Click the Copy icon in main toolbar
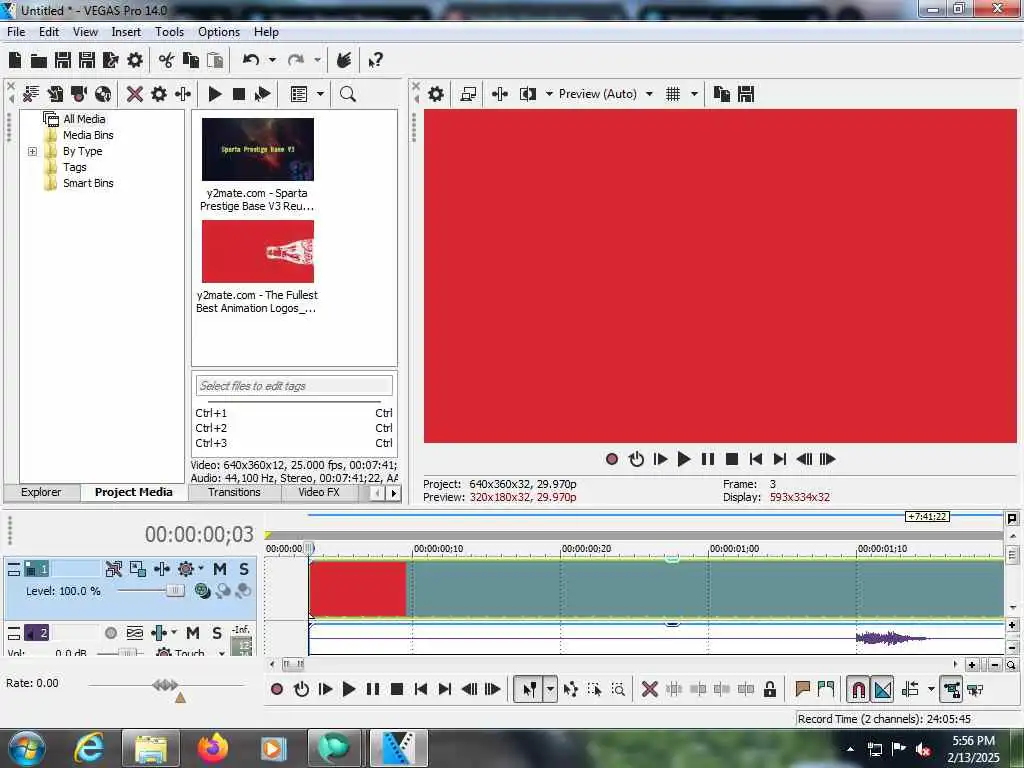Image resolution: width=1024 pixels, height=768 pixels. pyautogui.click(x=191, y=61)
